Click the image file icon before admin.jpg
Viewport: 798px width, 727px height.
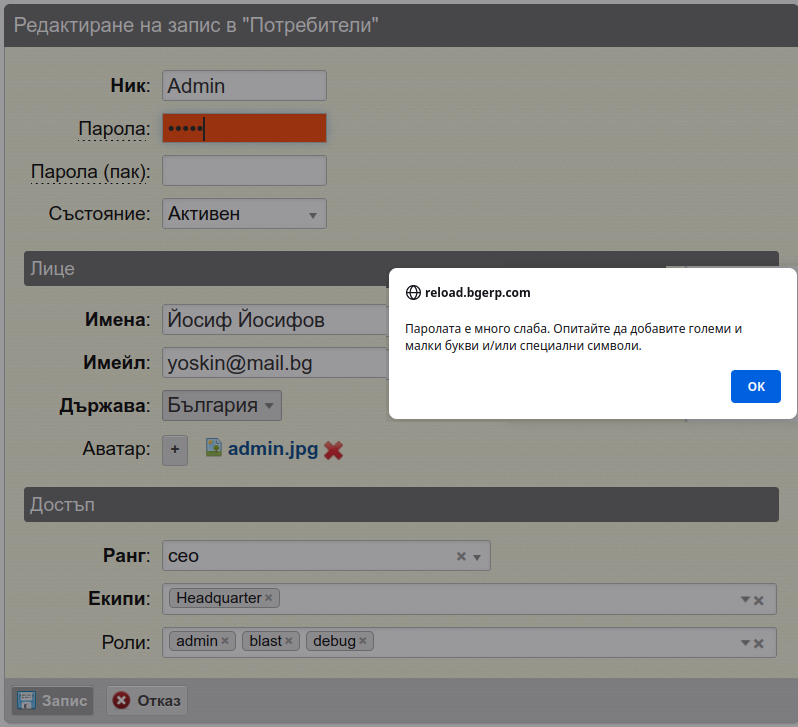[213, 449]
